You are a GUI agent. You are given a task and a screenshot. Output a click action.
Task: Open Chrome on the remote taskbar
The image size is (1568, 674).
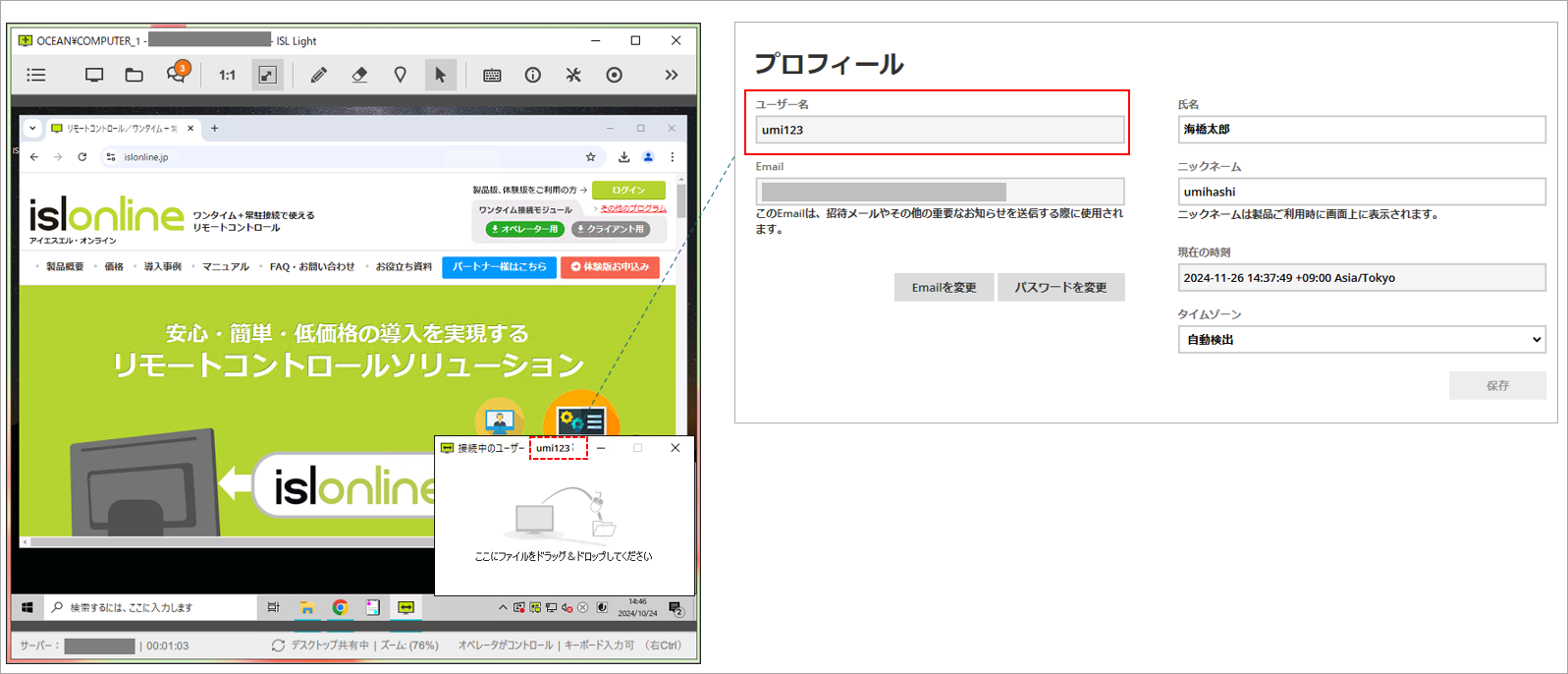pos(340,608)
